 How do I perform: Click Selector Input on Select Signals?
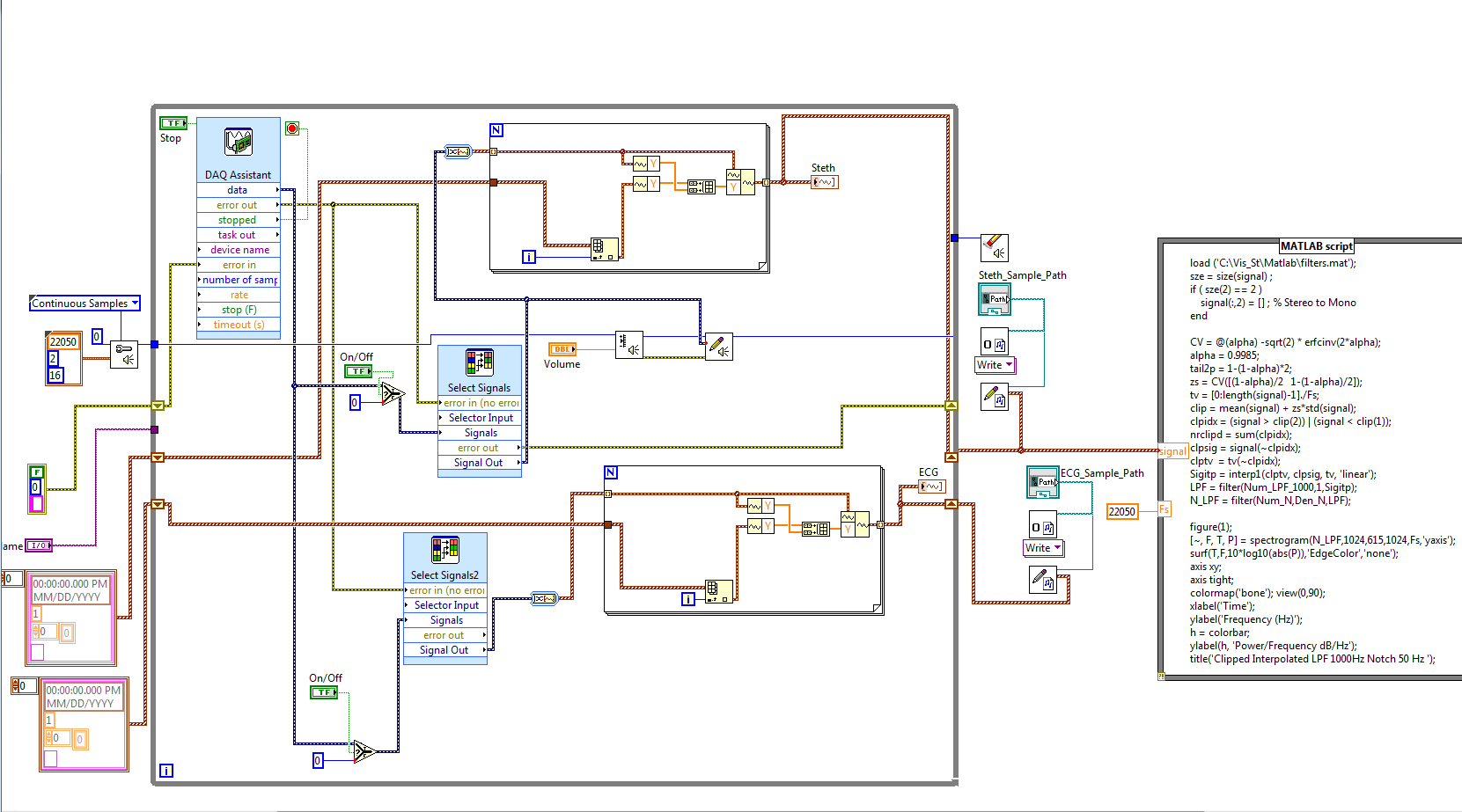coord(480,418)
